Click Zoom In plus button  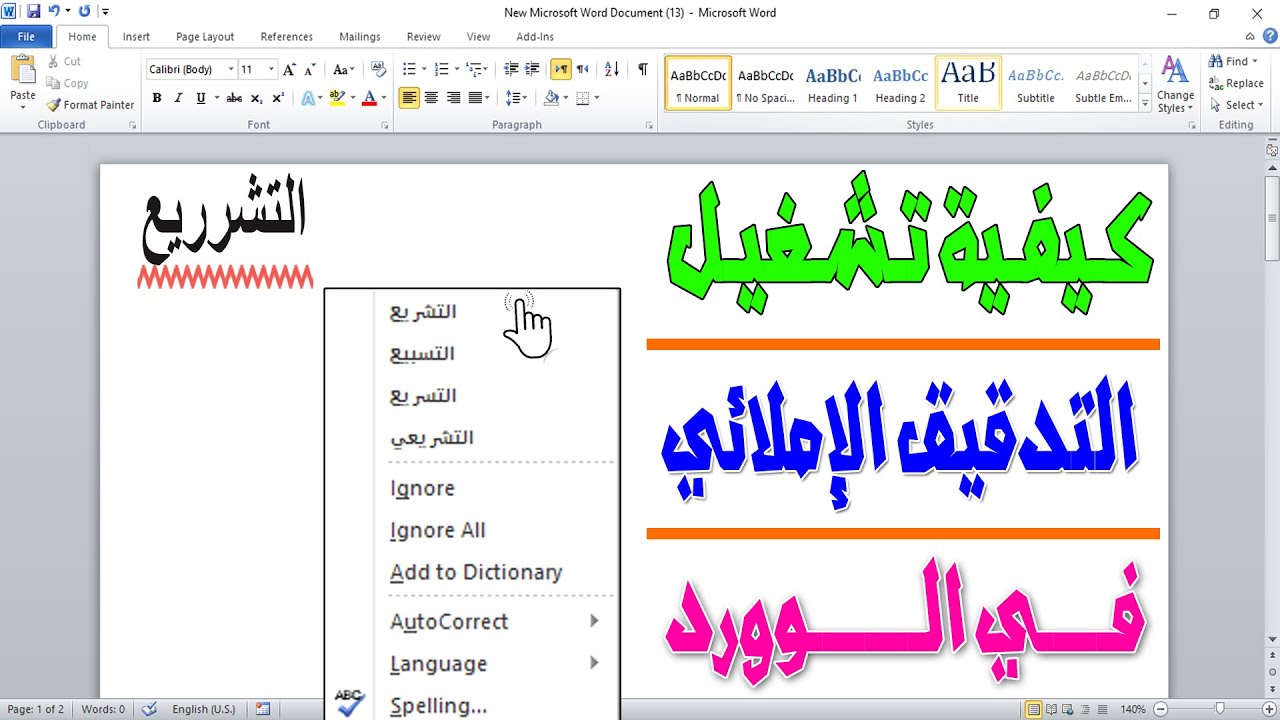(x=1268, y=709)
